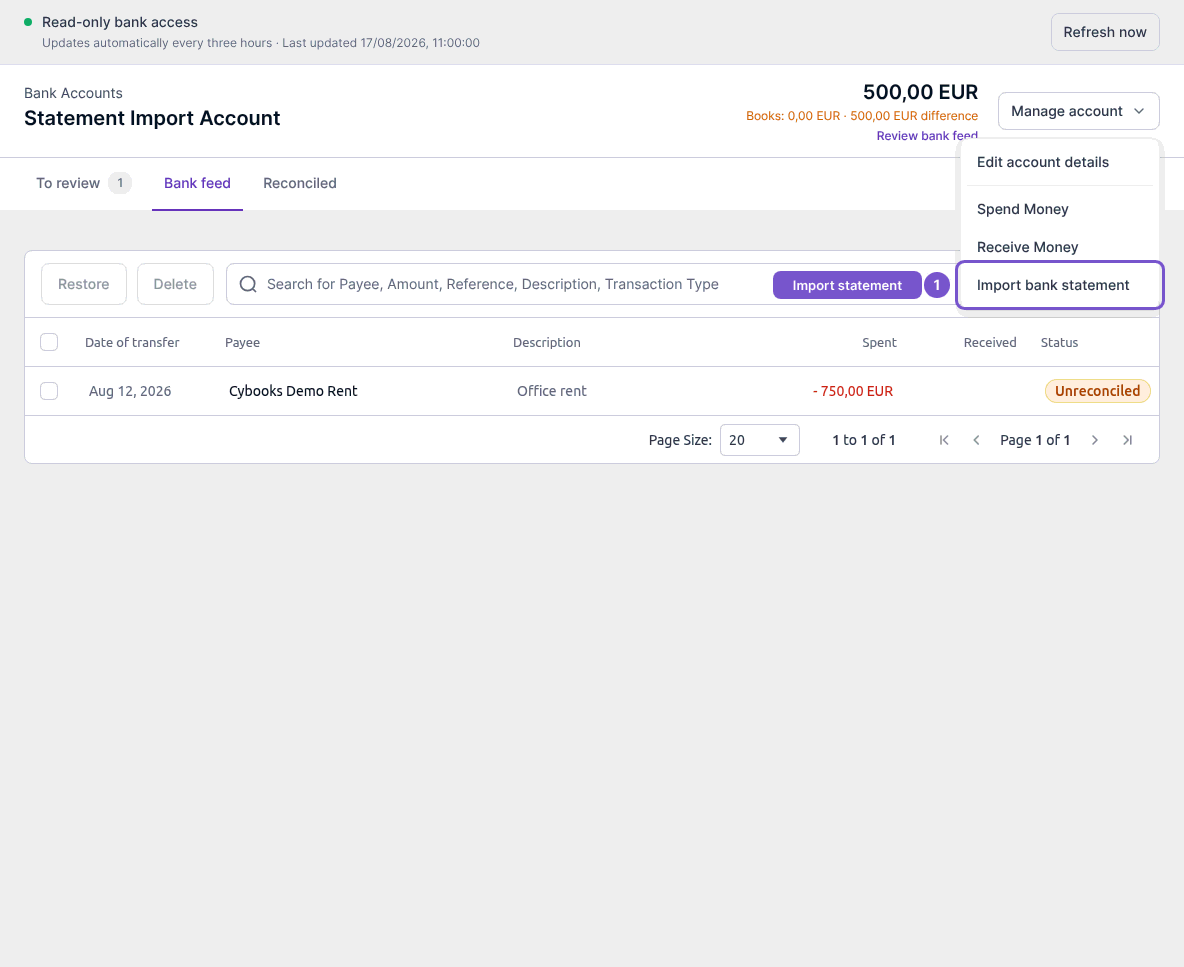Click the Unreconciled status badge
Image resolution: width=1184 pixels, height=967 pixels.
1097,391
